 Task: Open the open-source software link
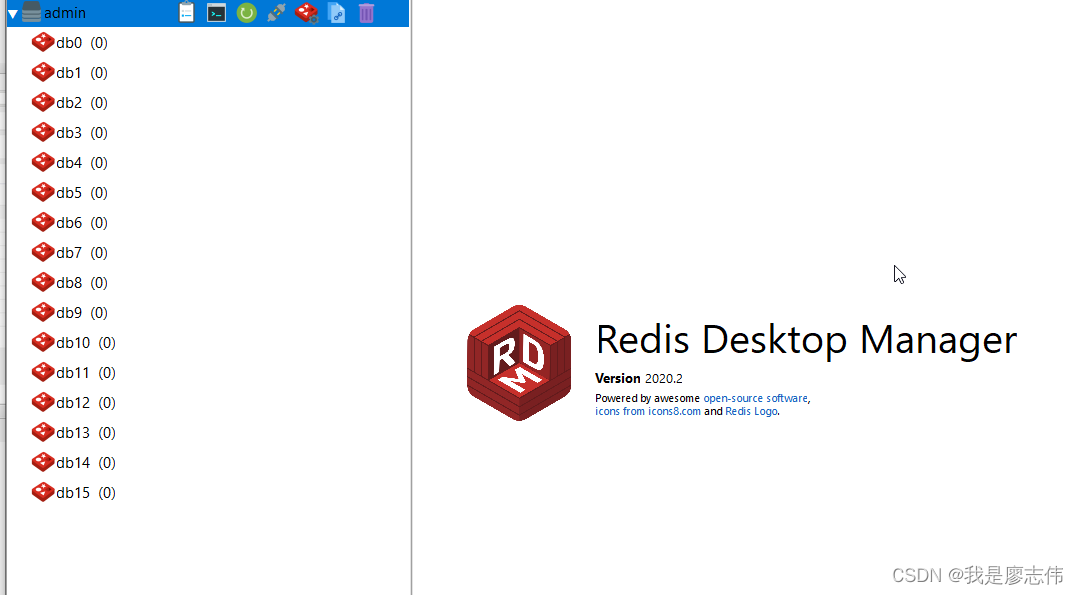[755, 398]
